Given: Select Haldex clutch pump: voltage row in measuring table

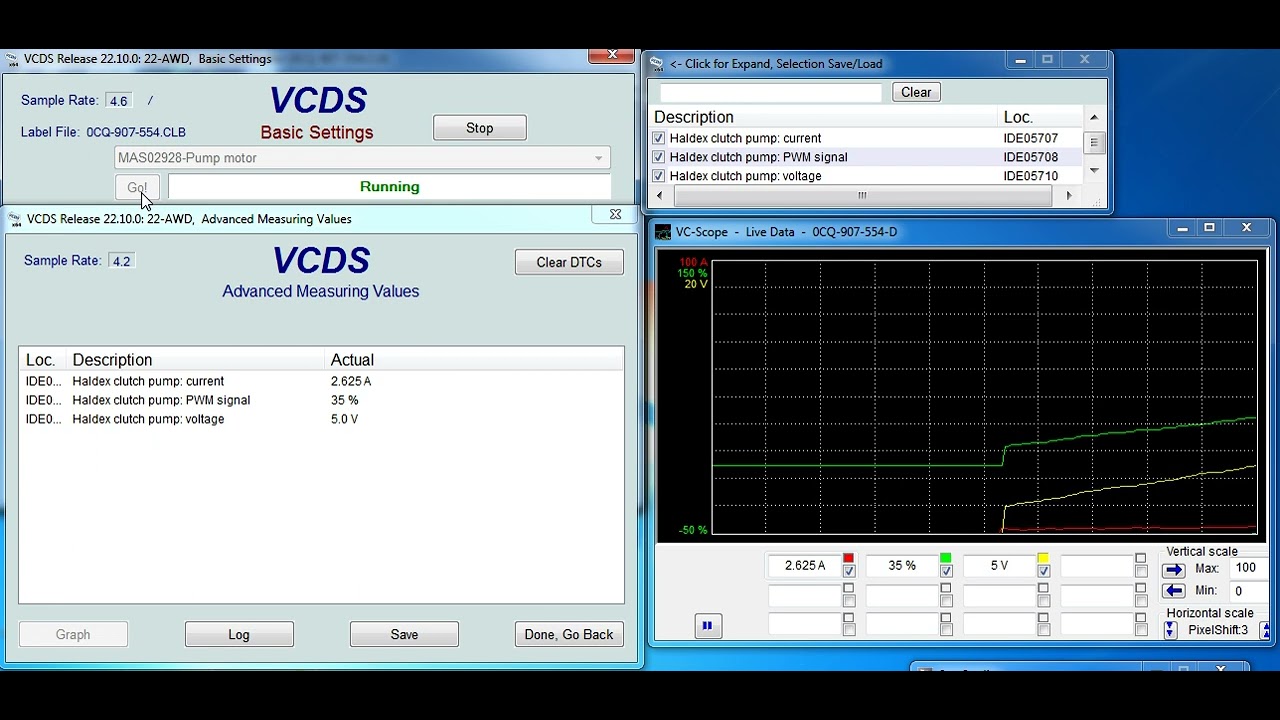Looking at the screenshot, I should [321, 419].
